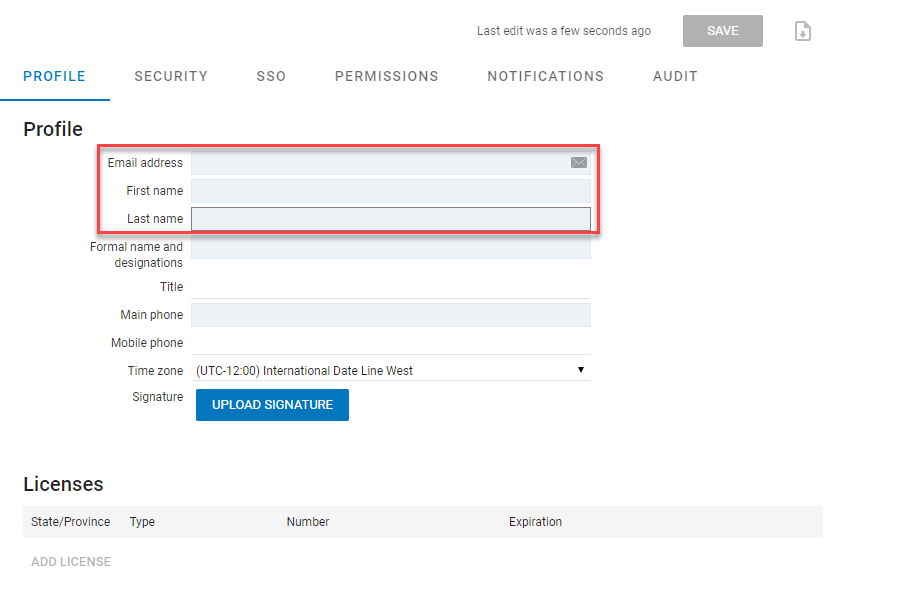The image size is (906, 604).
Task: Click the Expiration column header
Action: click(535, 522)
